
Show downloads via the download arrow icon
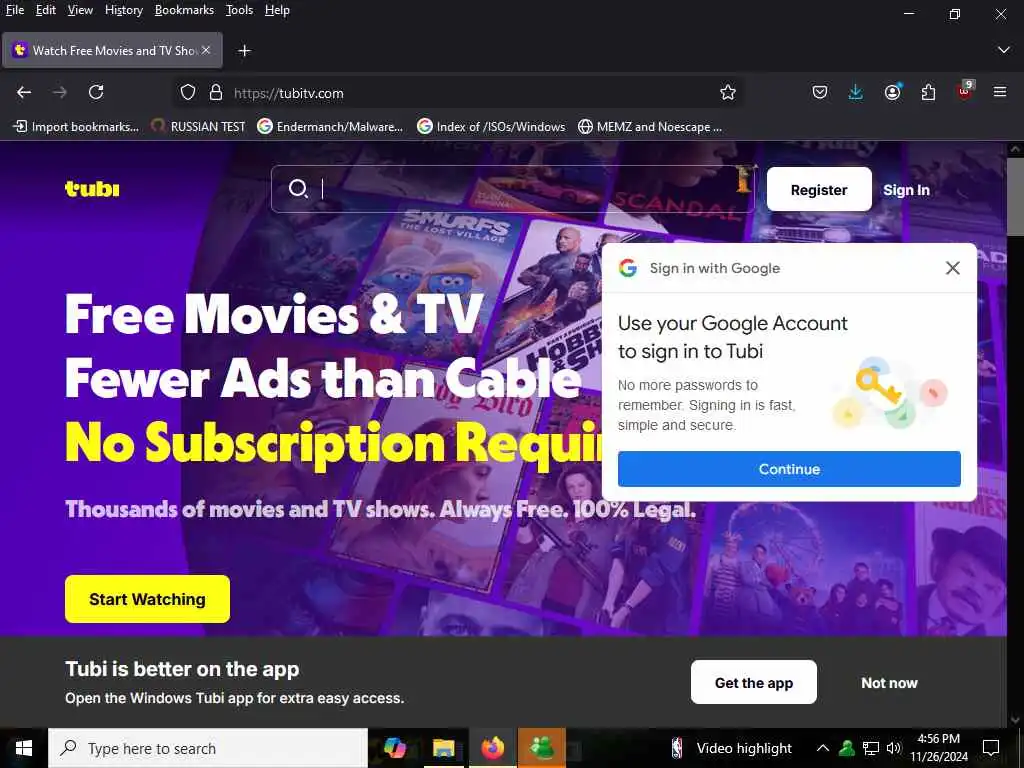(856, 92)
